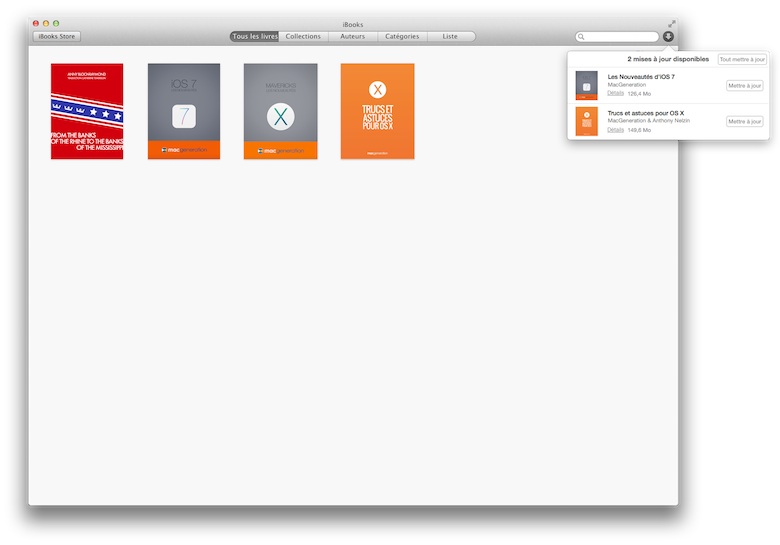Screen dimensions: 780x545
Task: Toggle the downloads/updates arrow icon
Action: click(668, 36)
